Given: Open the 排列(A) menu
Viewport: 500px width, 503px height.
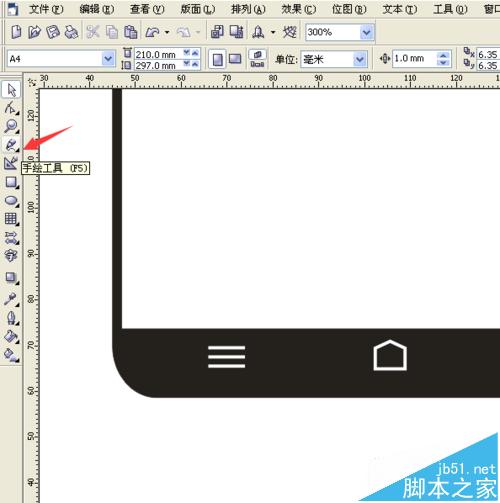Looking at the screenshot, I should pos(248,9).
